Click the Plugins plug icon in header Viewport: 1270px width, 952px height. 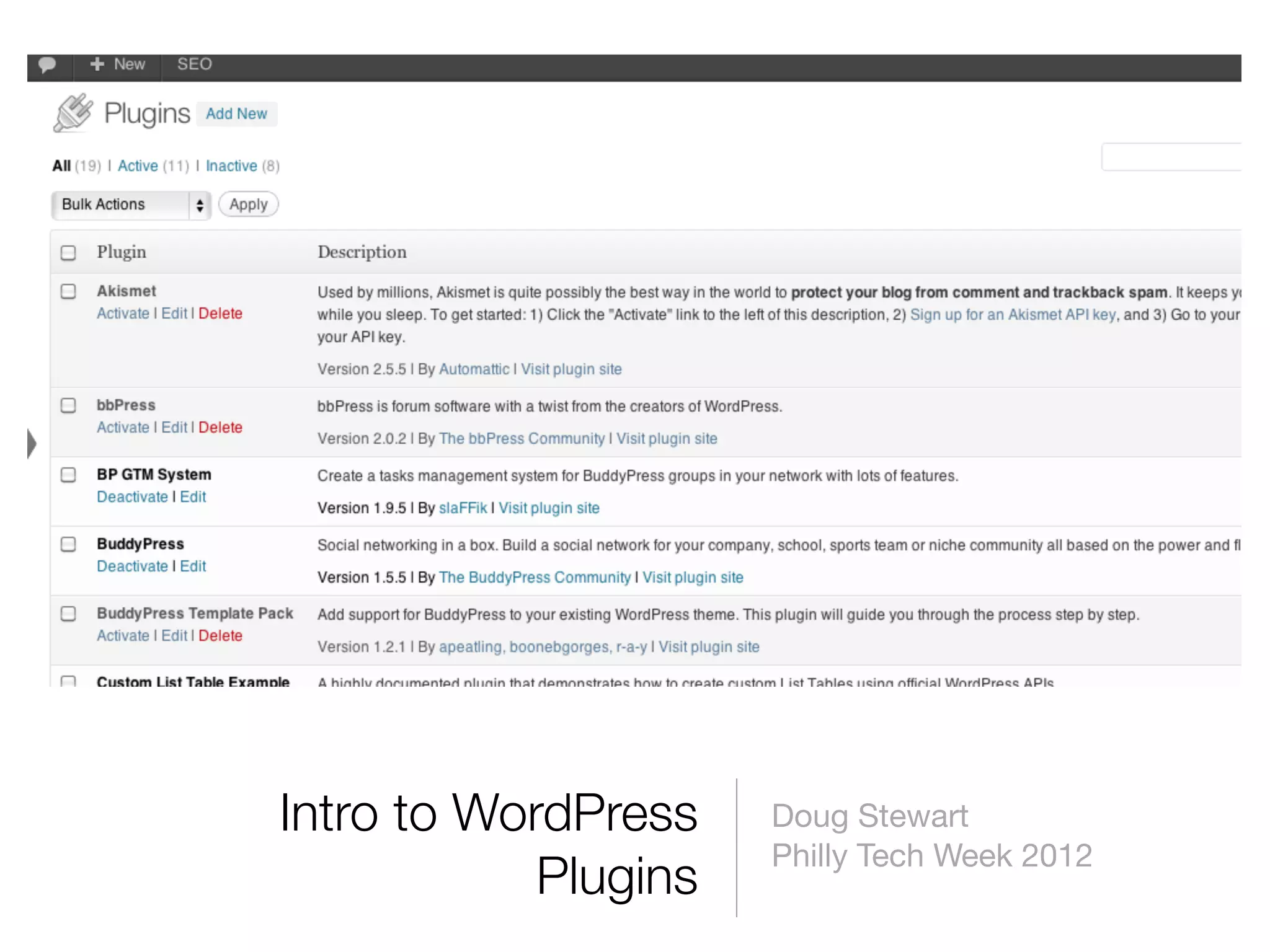click(x=73, y=113)
